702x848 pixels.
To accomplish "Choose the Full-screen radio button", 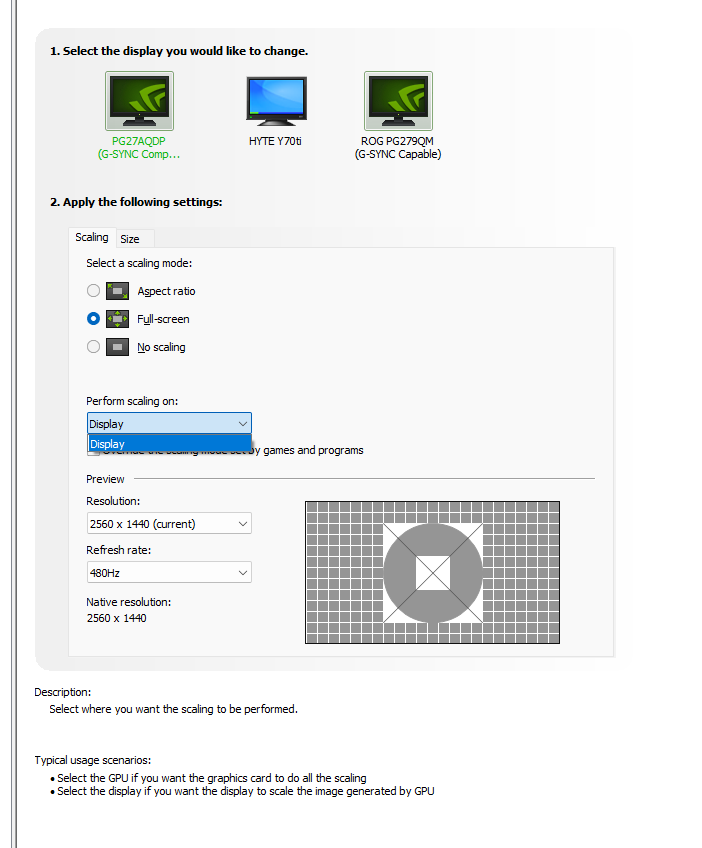I will [94, 319].
